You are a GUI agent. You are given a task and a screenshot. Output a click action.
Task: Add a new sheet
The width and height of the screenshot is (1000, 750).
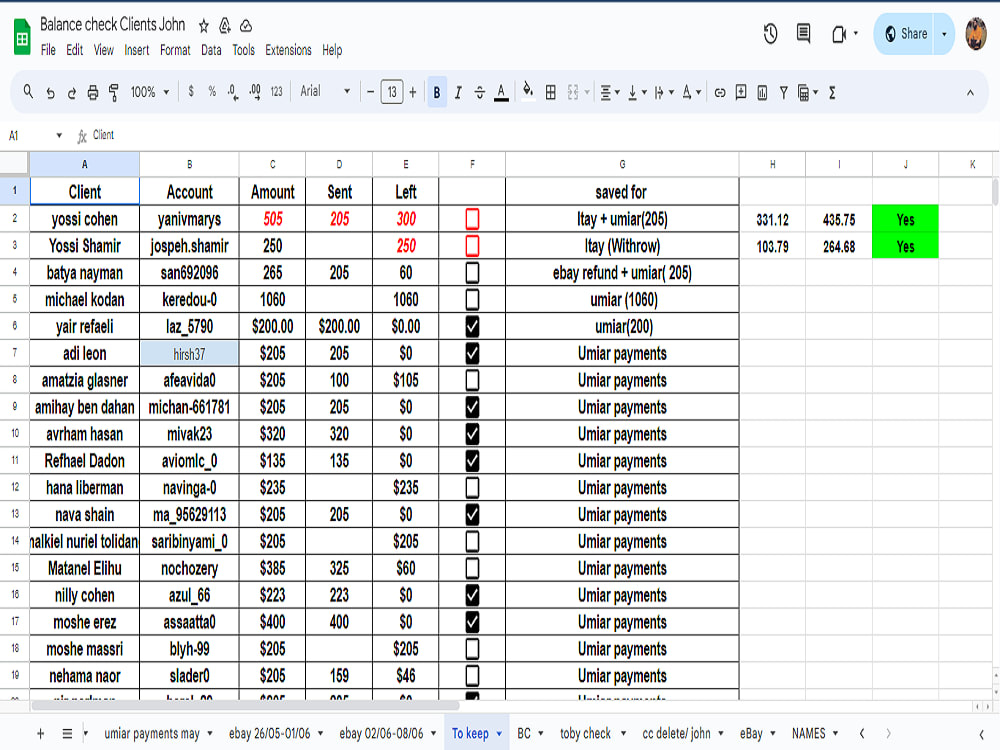(40, 733)
